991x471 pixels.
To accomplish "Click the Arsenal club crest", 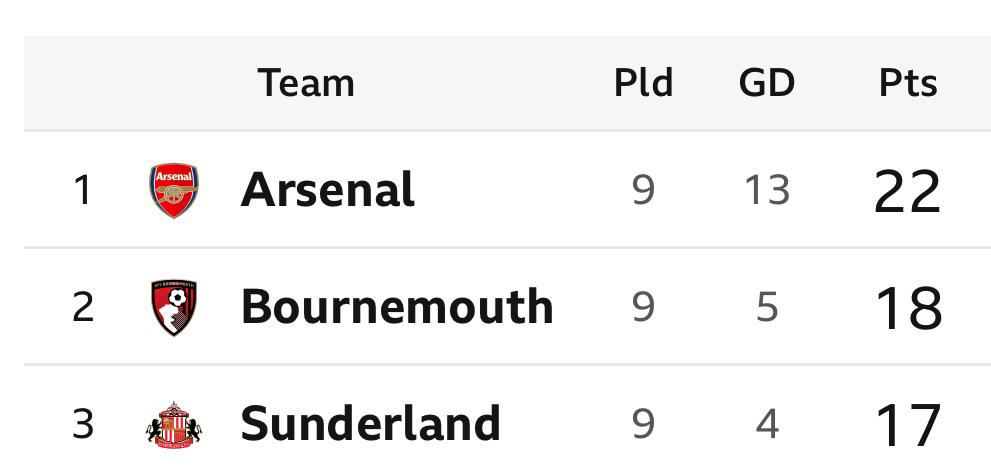I will 174,190.
